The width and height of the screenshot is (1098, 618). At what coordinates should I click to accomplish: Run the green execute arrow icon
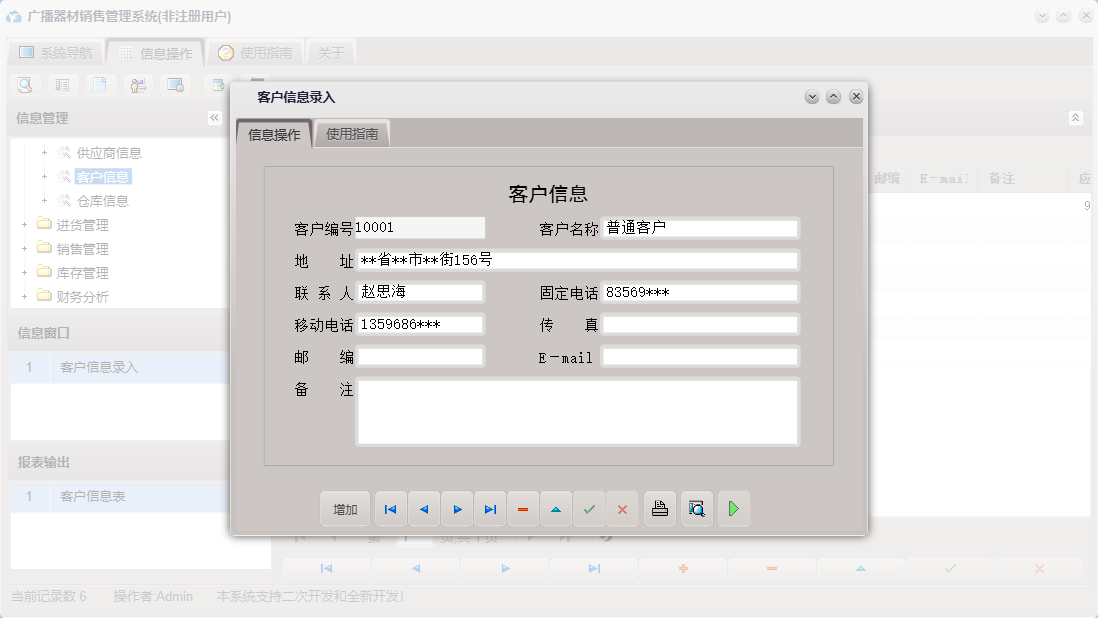coord(733,509)
